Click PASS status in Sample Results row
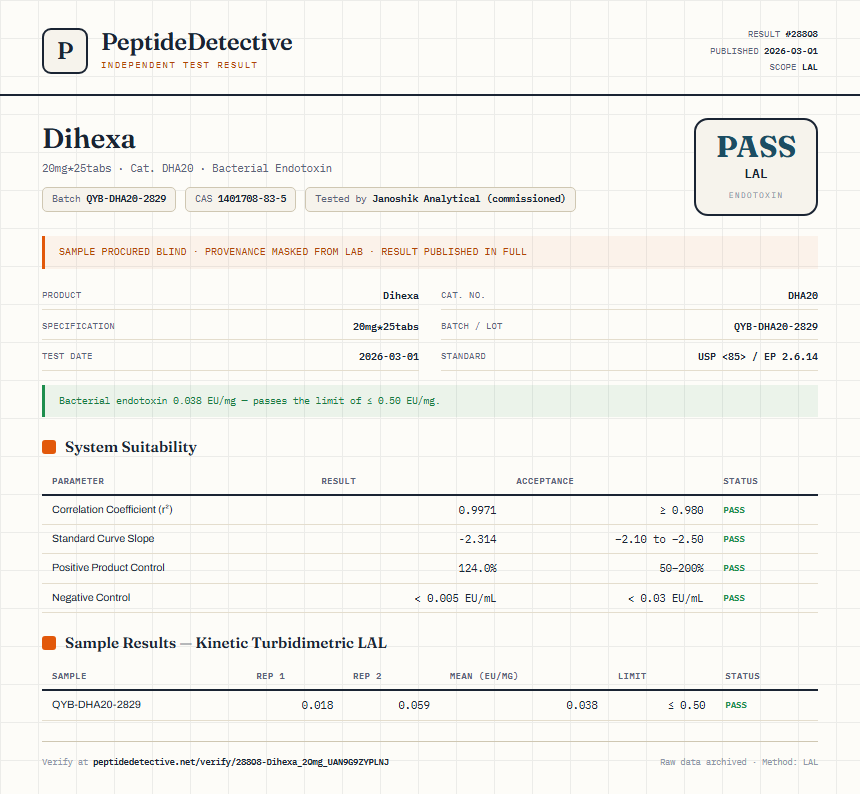The width and height of the screenshot is (860, 794). click(736, 705)
